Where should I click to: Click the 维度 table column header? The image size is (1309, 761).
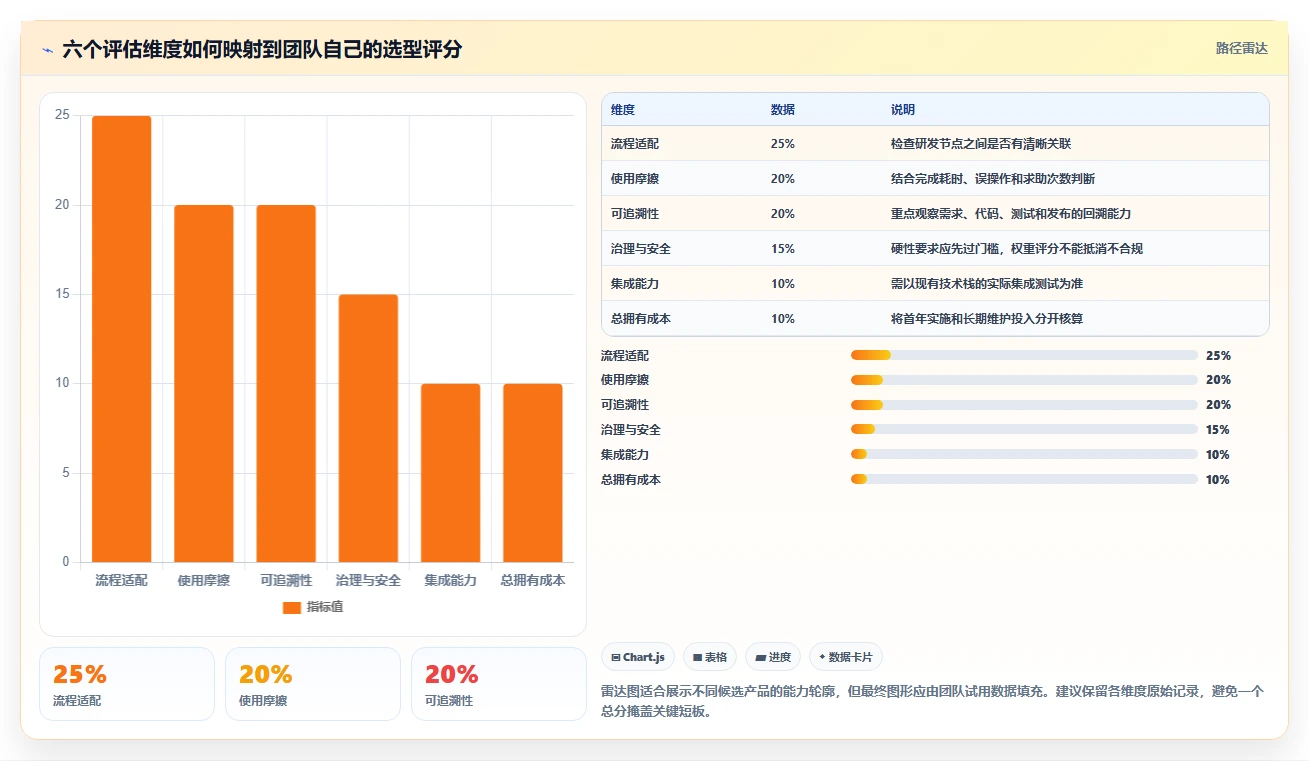623,110
